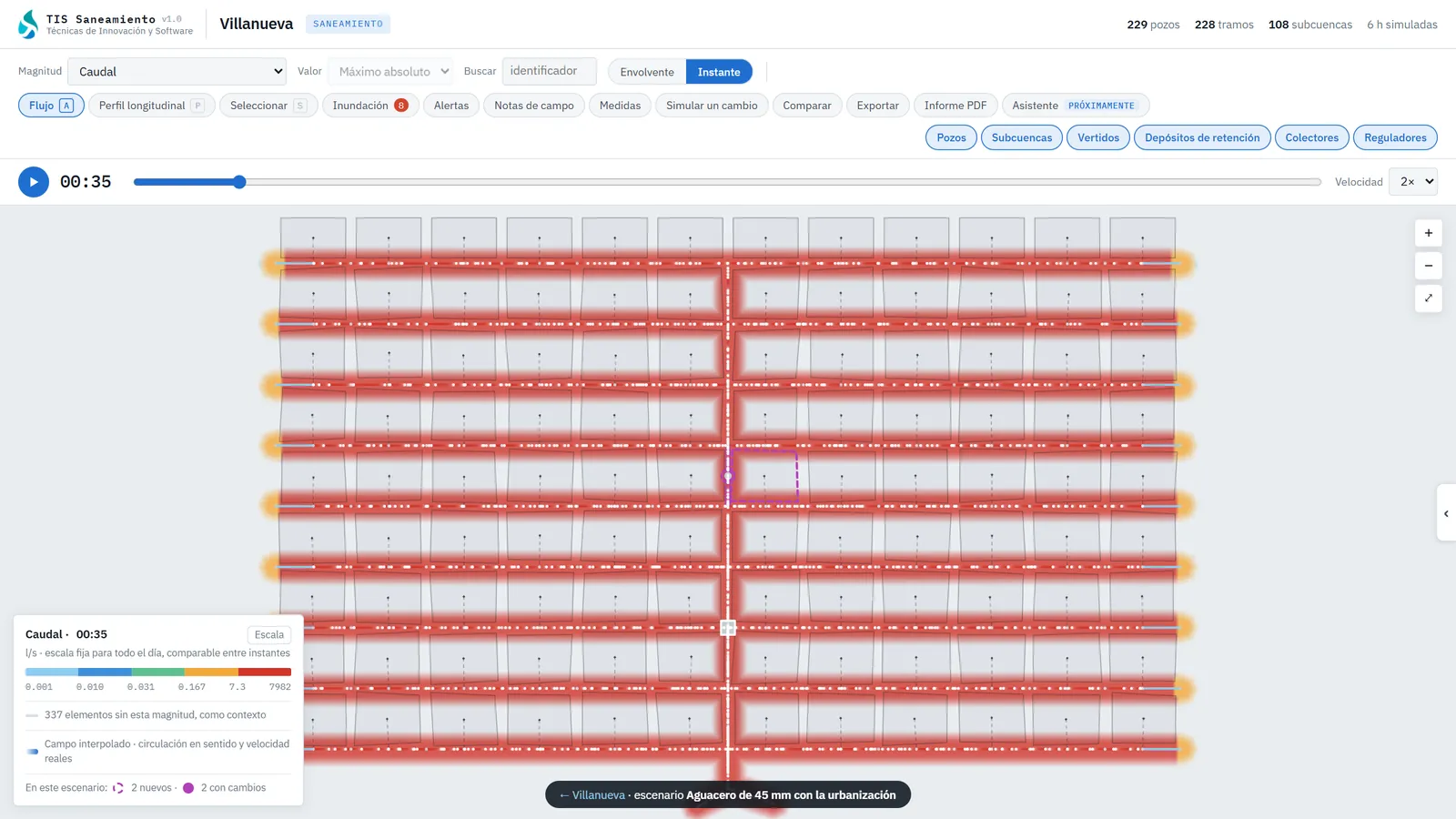The width and height of the screenshot is (1456, 819).
Task: Open the Magnitud Caudal dropdown
Action: click(x=177, y=71)
